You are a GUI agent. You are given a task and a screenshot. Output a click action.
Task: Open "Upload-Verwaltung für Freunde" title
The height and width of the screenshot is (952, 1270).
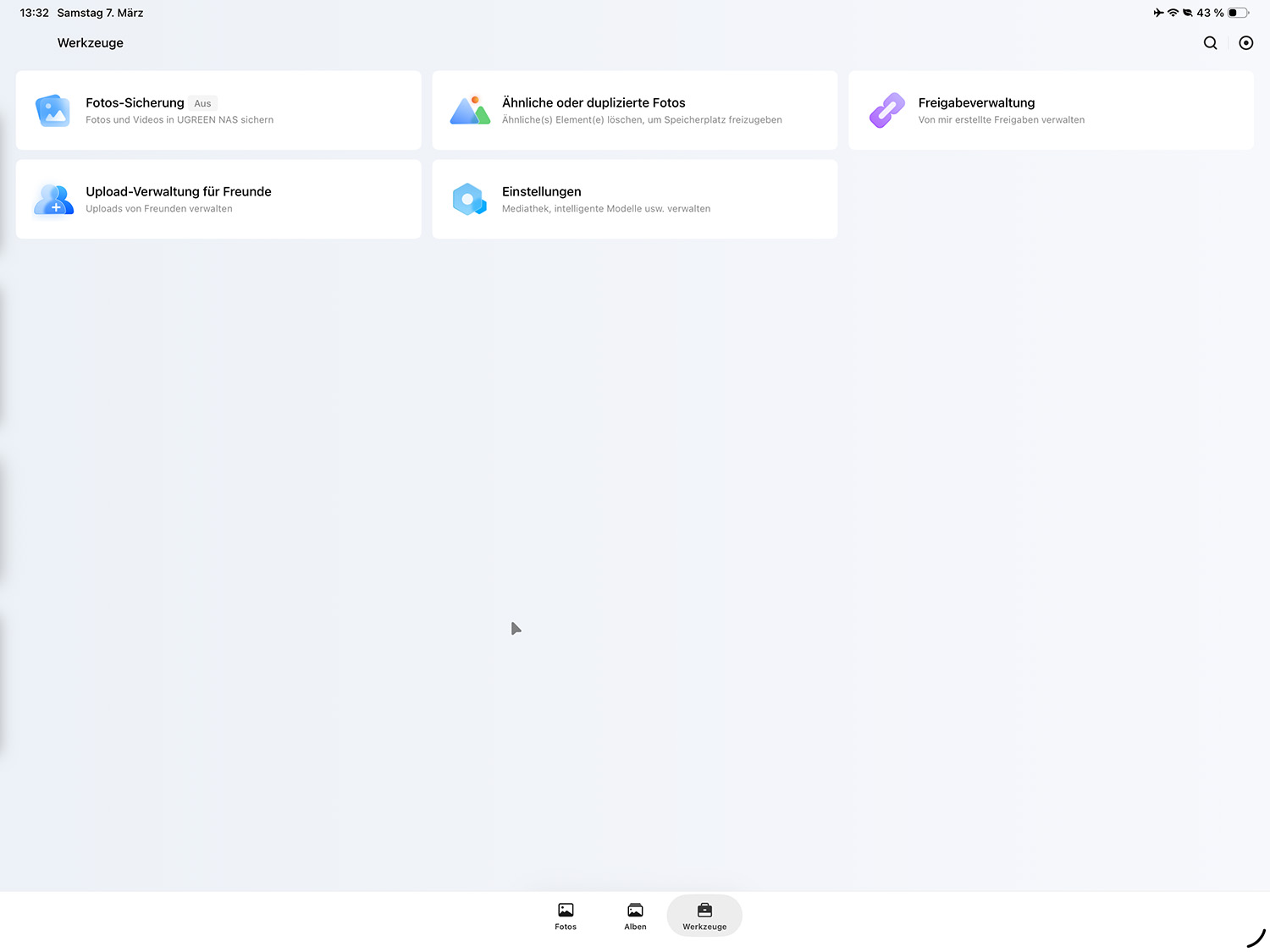[179, 191]
